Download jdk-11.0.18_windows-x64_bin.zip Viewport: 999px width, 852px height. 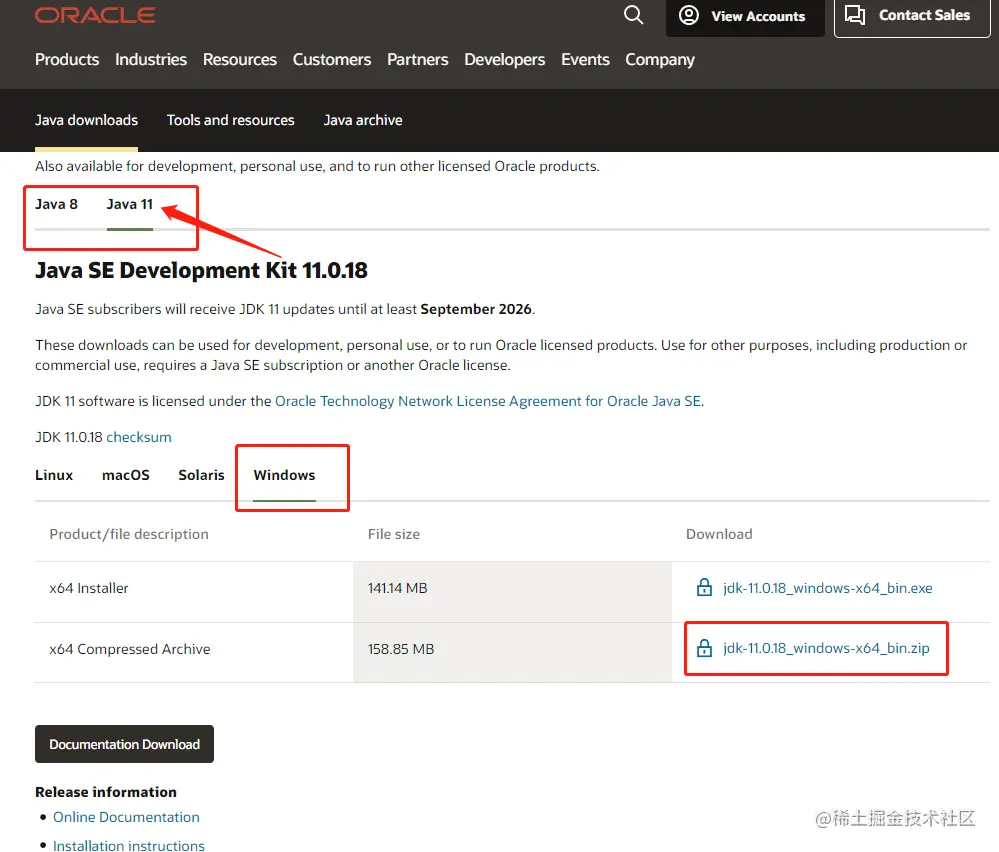tap(826, 648)
